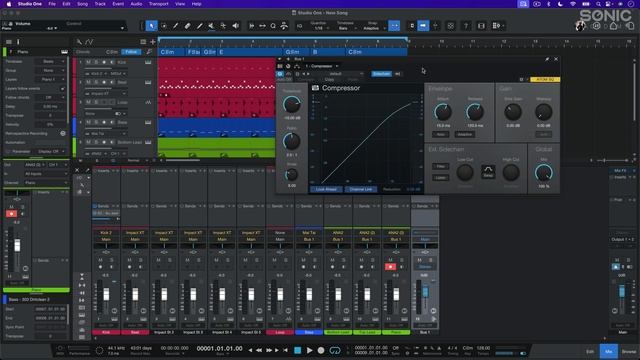Select the Range tool
The image size is (640, 360).
(164, 26)
